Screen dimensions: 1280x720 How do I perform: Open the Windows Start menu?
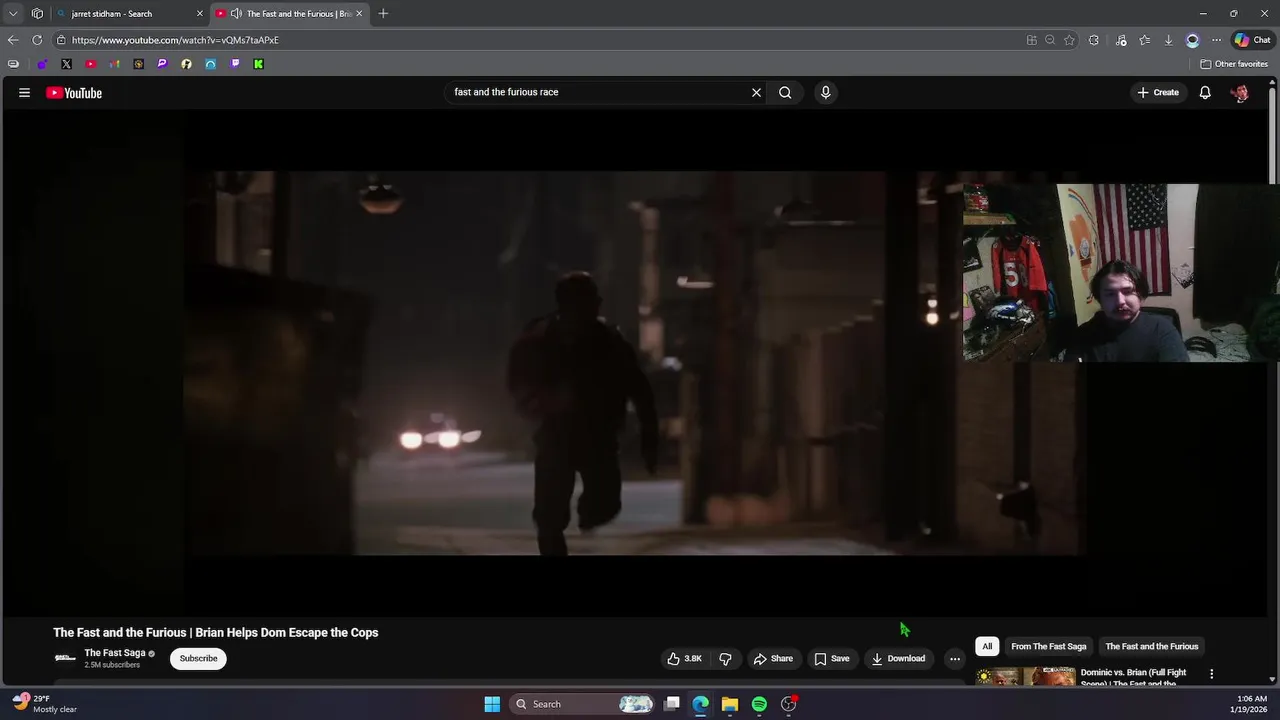pyautogui.click(x=492, y=704)
